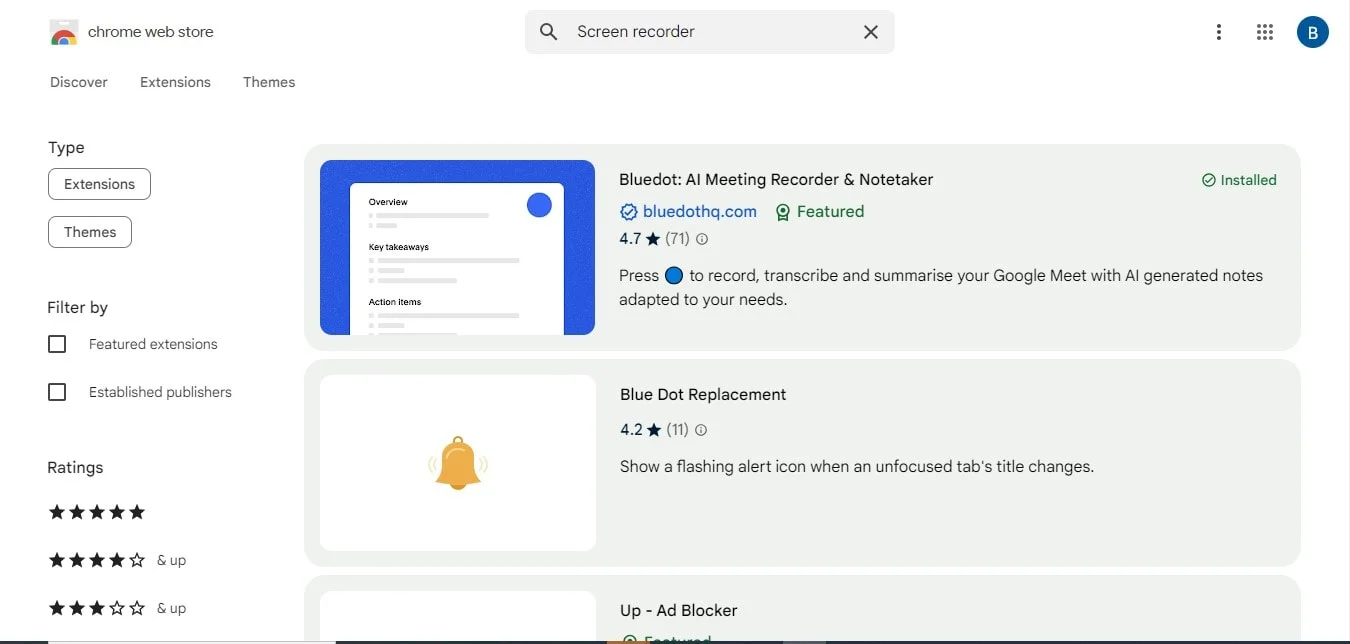Filter by three stars & up

117,608
